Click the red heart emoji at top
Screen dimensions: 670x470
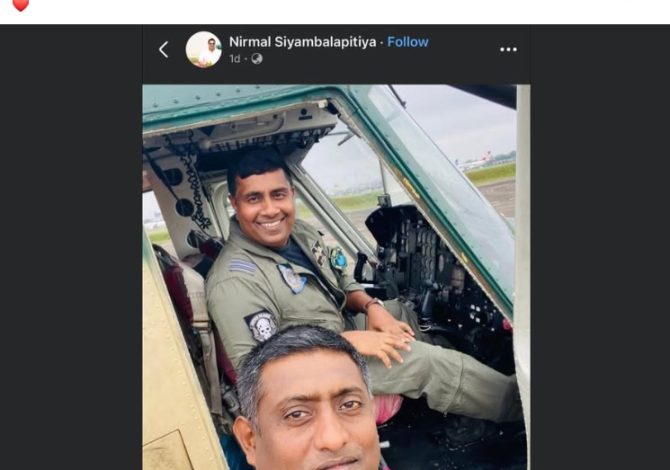pyautogui.click(x=20, y=5)
